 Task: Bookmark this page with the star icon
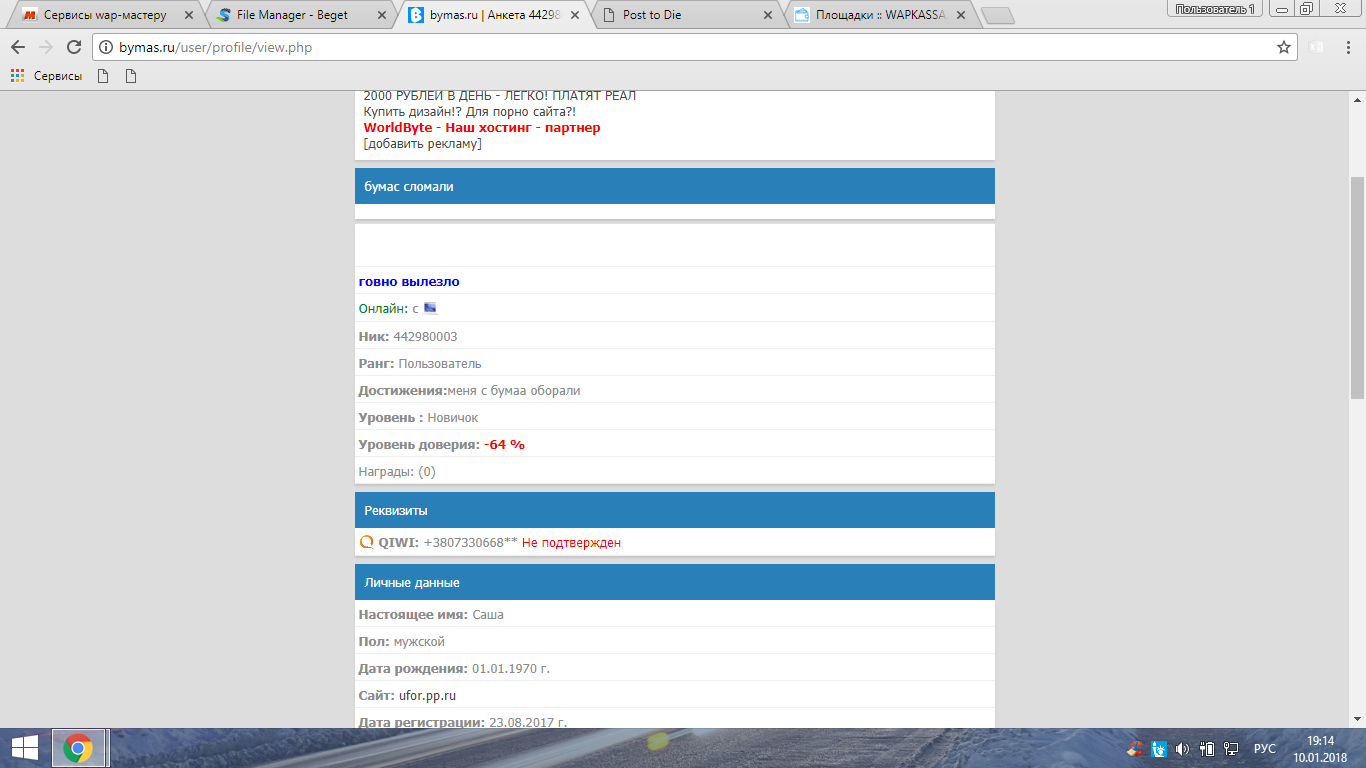pyautogui.click(x=1284, y=47)
